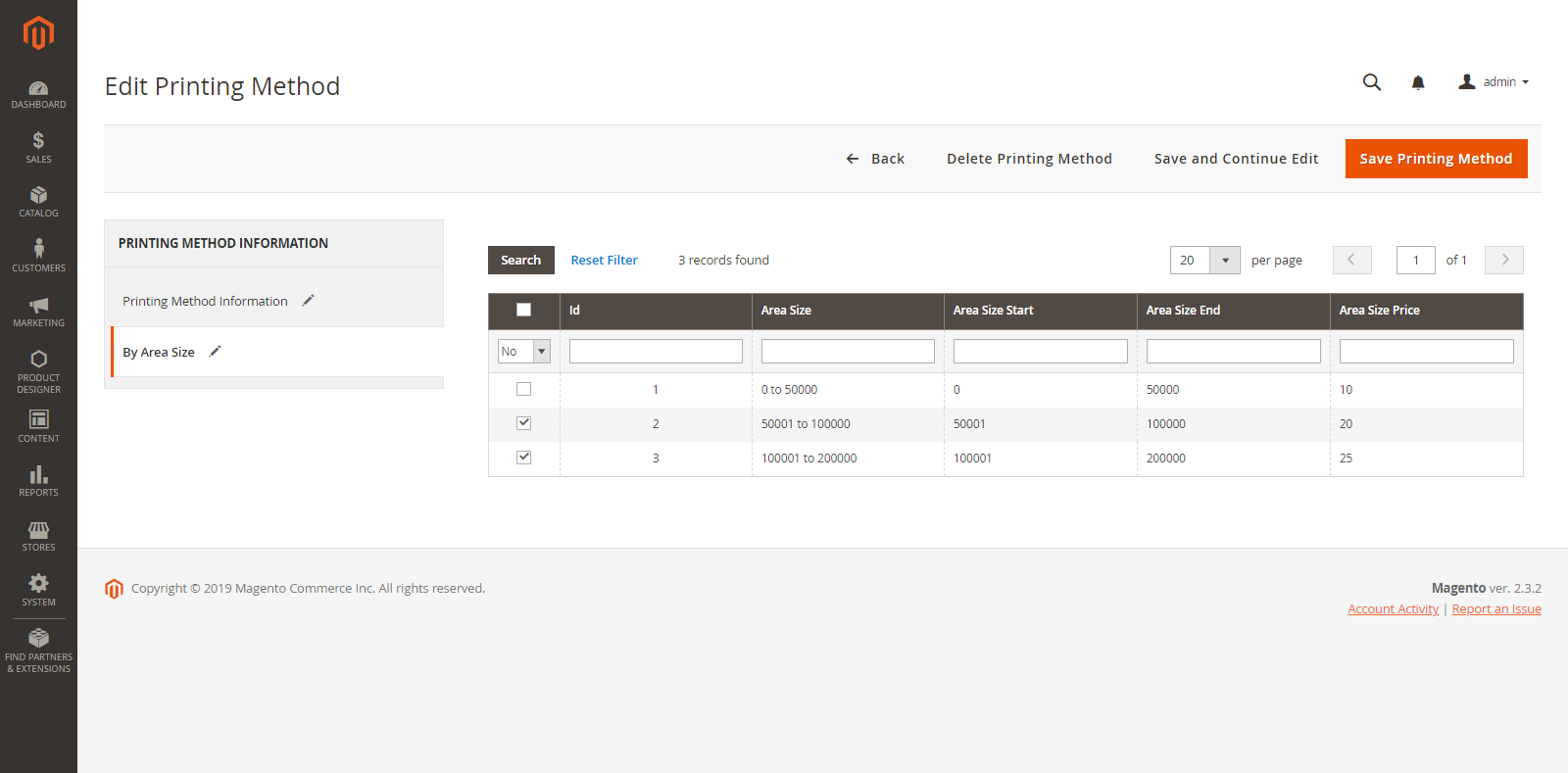Toggle the select-all checkbox in table header

524,310
